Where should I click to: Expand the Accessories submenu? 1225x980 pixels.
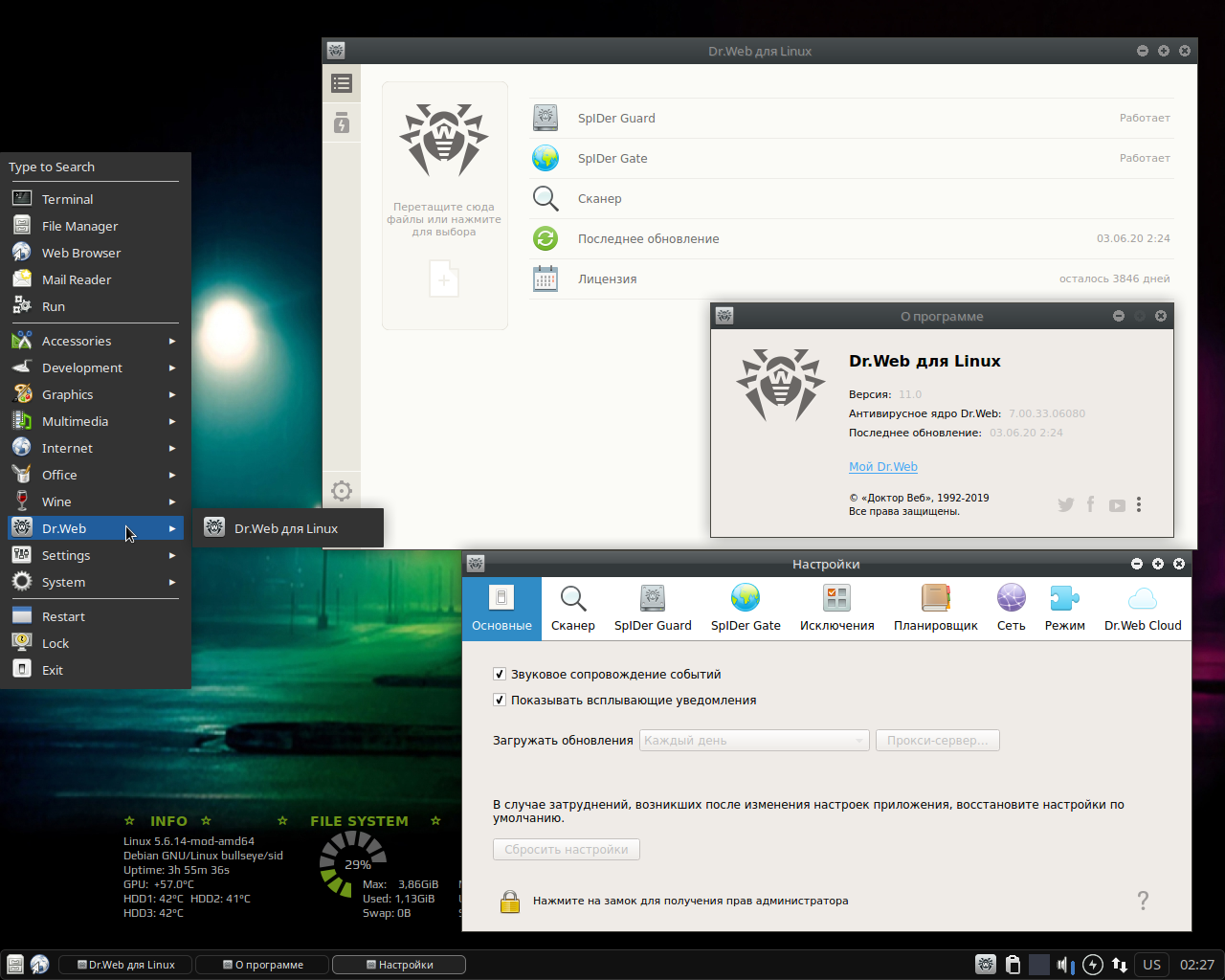tap(95, 341)
